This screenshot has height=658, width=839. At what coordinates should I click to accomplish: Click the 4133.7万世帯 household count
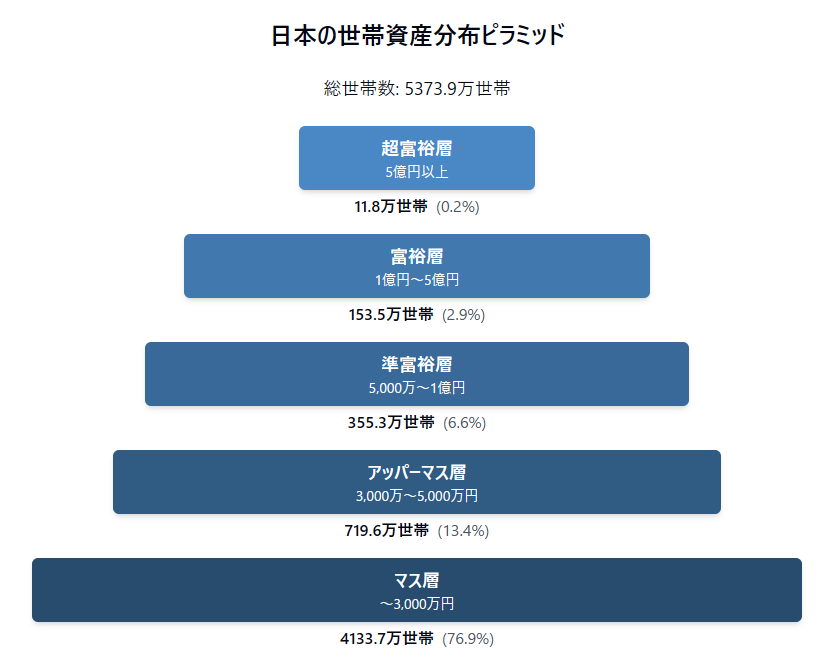click(x=387, y=639)
